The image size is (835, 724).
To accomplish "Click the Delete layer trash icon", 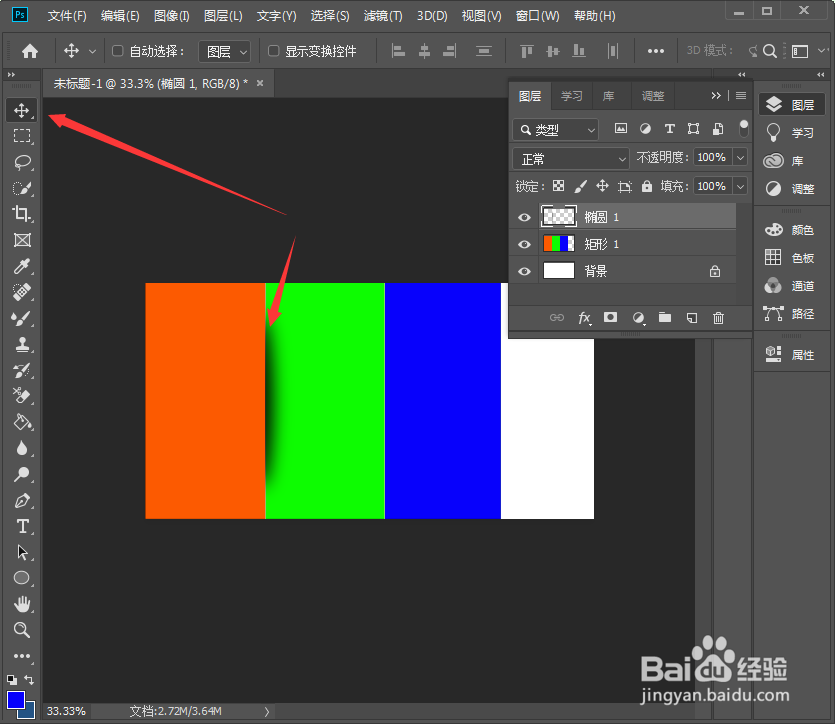I will click(x=718, y=318).
